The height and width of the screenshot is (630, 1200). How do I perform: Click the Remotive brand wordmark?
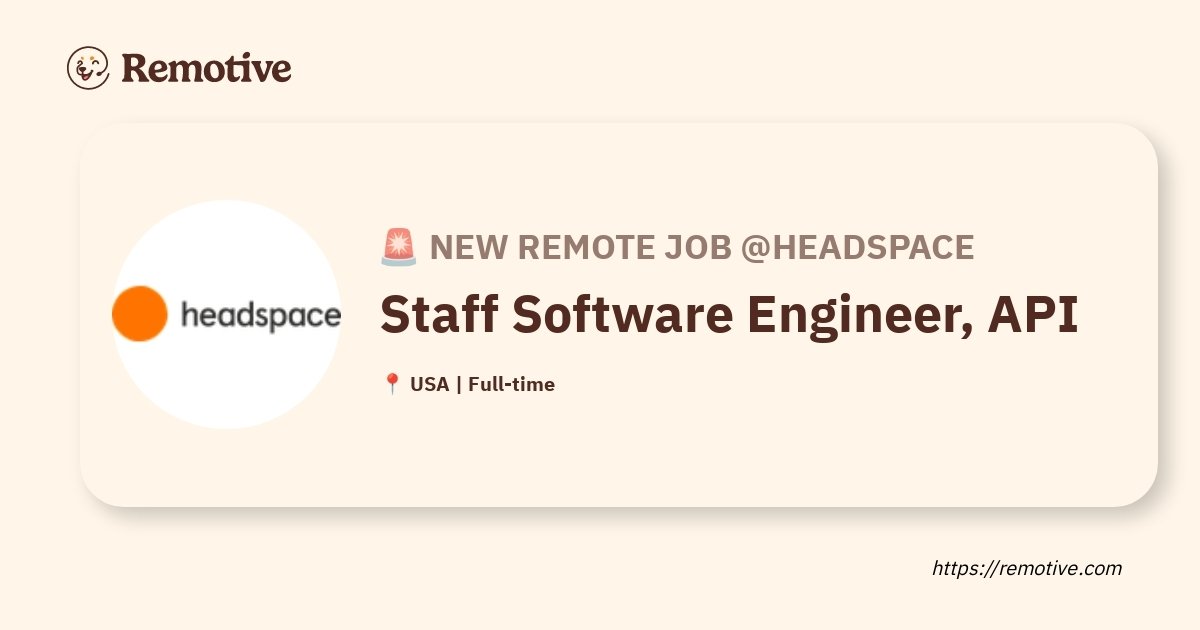pos(207,68)
